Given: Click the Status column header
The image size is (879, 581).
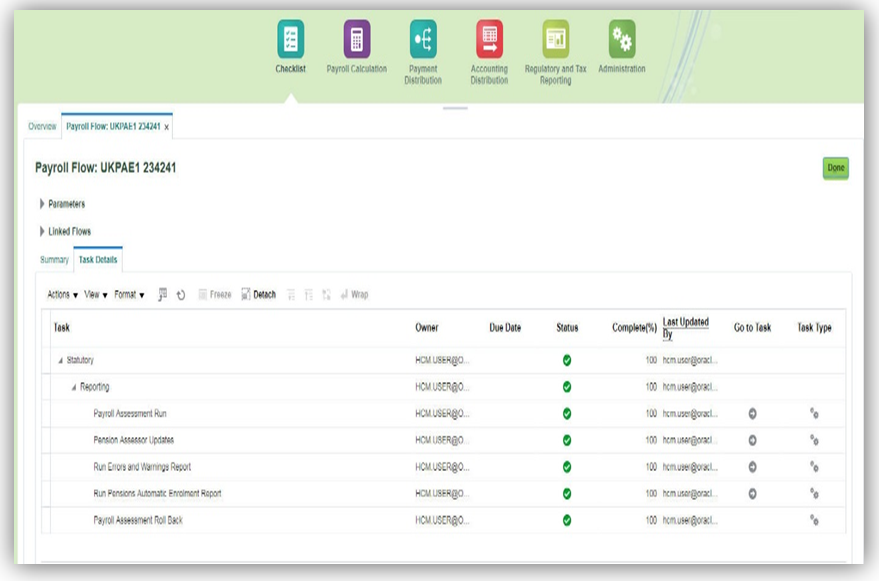Looking at the screenshot, I should pyautogui.click(x=567, y=328).
